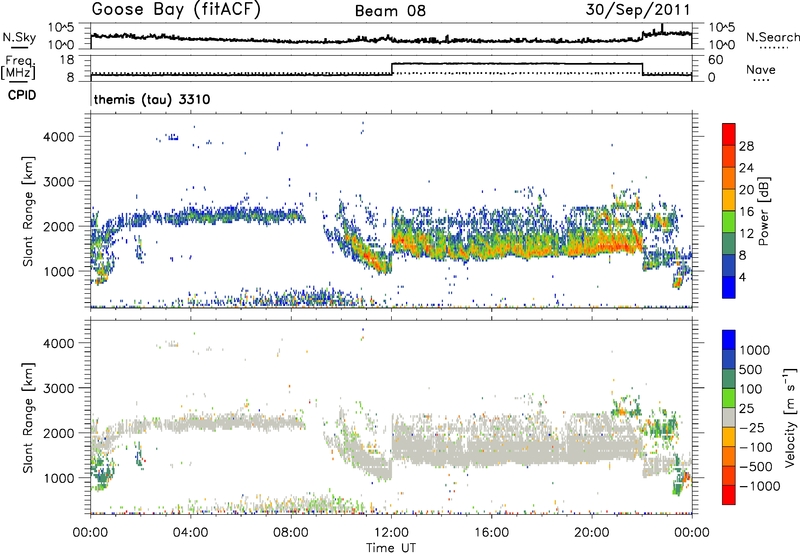Click the "Slant Range [km]" label of the power panel
The width and height of the screenshot is (800, 554).
click(27, 212)
